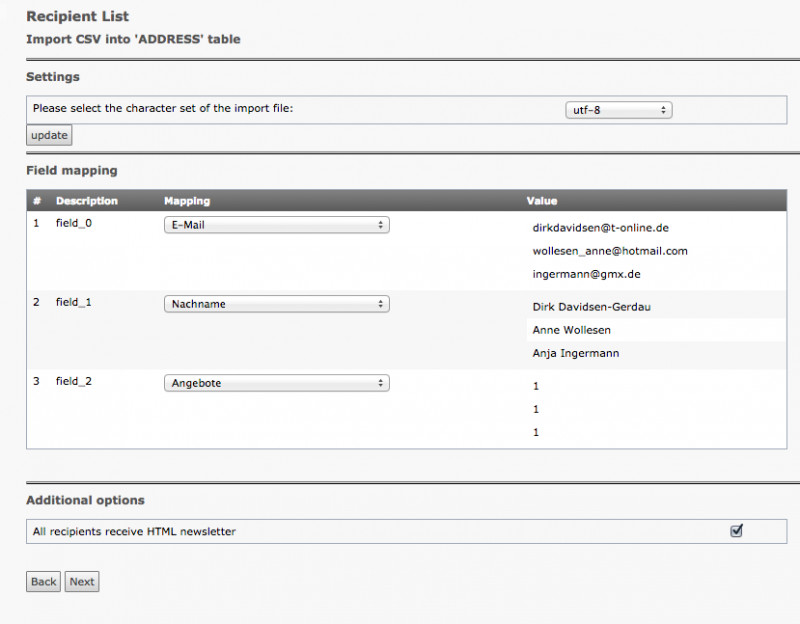The image size is (800, 624).
Task: Click the update button
Action: point(49,136)
